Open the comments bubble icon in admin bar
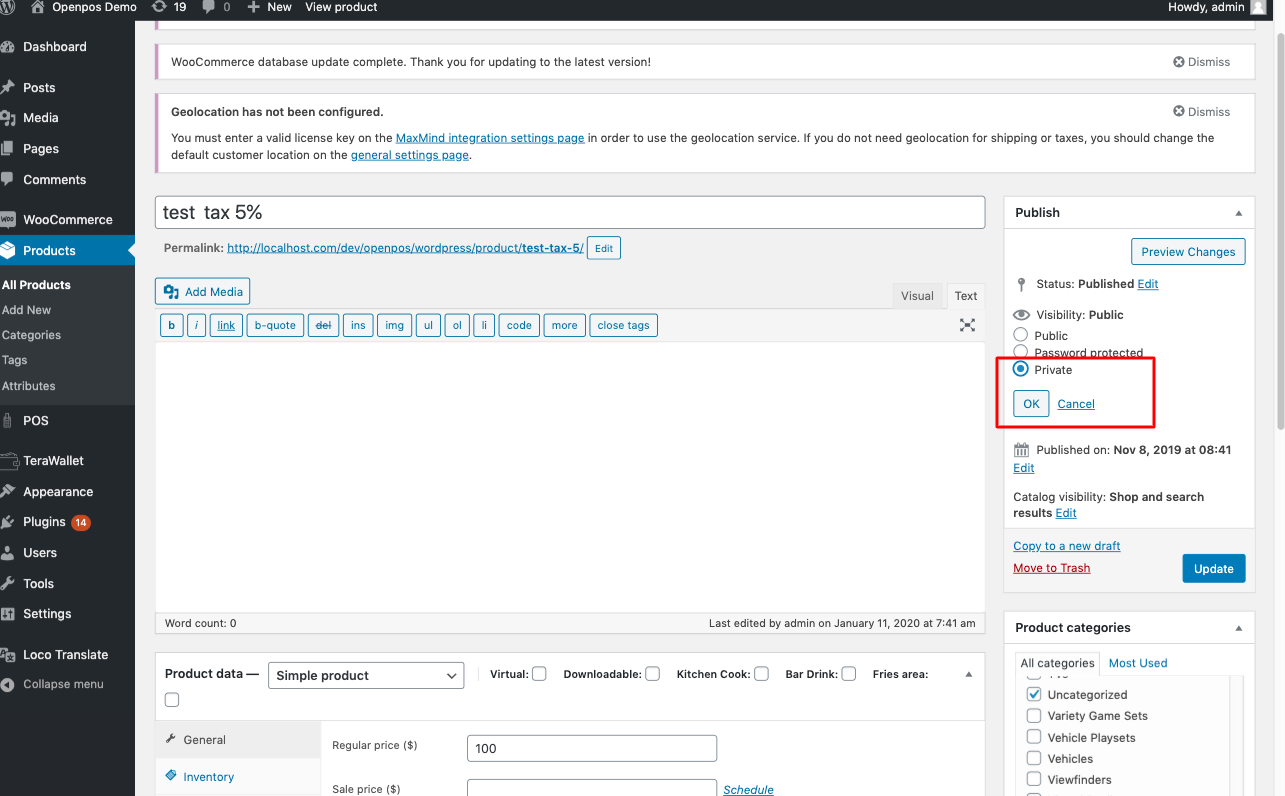 tap(209, 7)
